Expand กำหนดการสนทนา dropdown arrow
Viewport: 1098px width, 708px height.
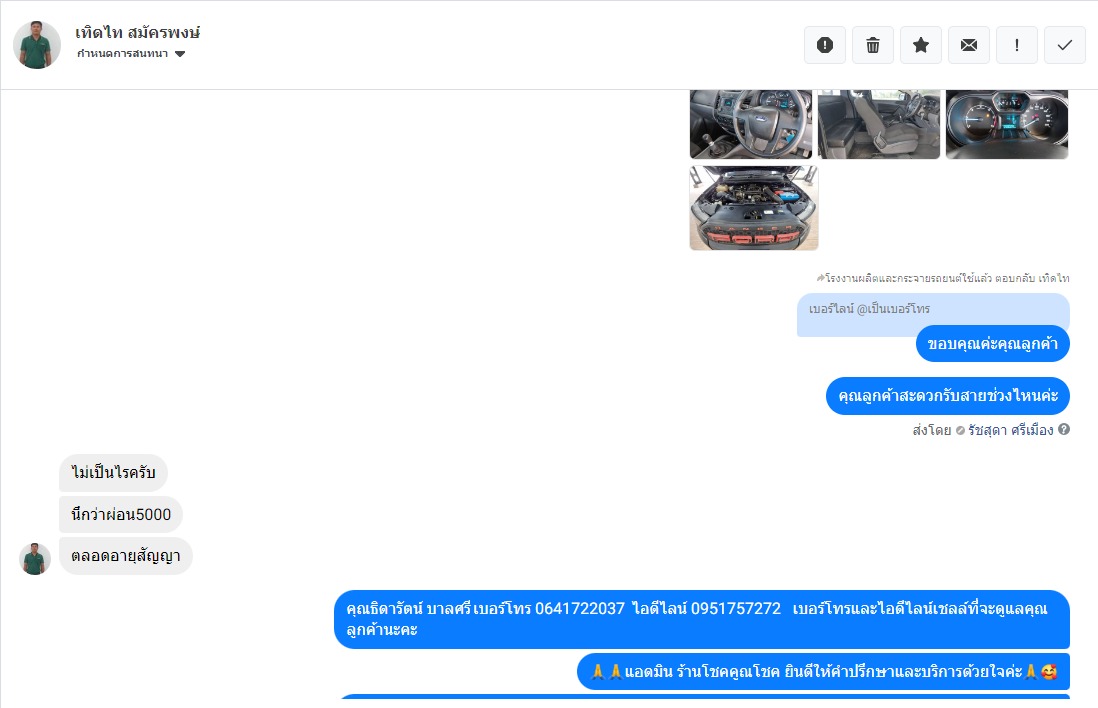(180, 54)
